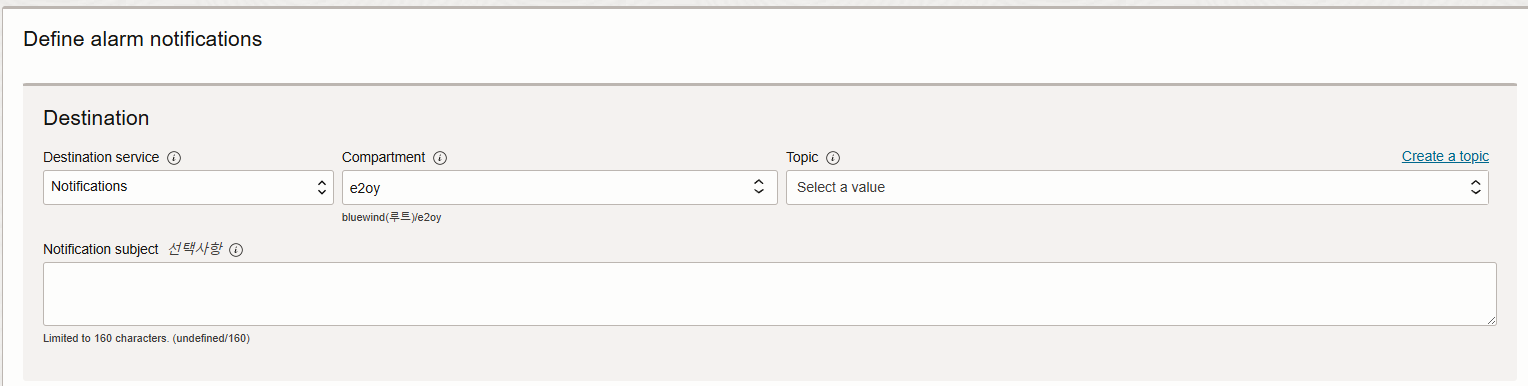Click info icon after Notification subject 선택사항
Screen dimensions: 1528x386
[x=237, y=250]
